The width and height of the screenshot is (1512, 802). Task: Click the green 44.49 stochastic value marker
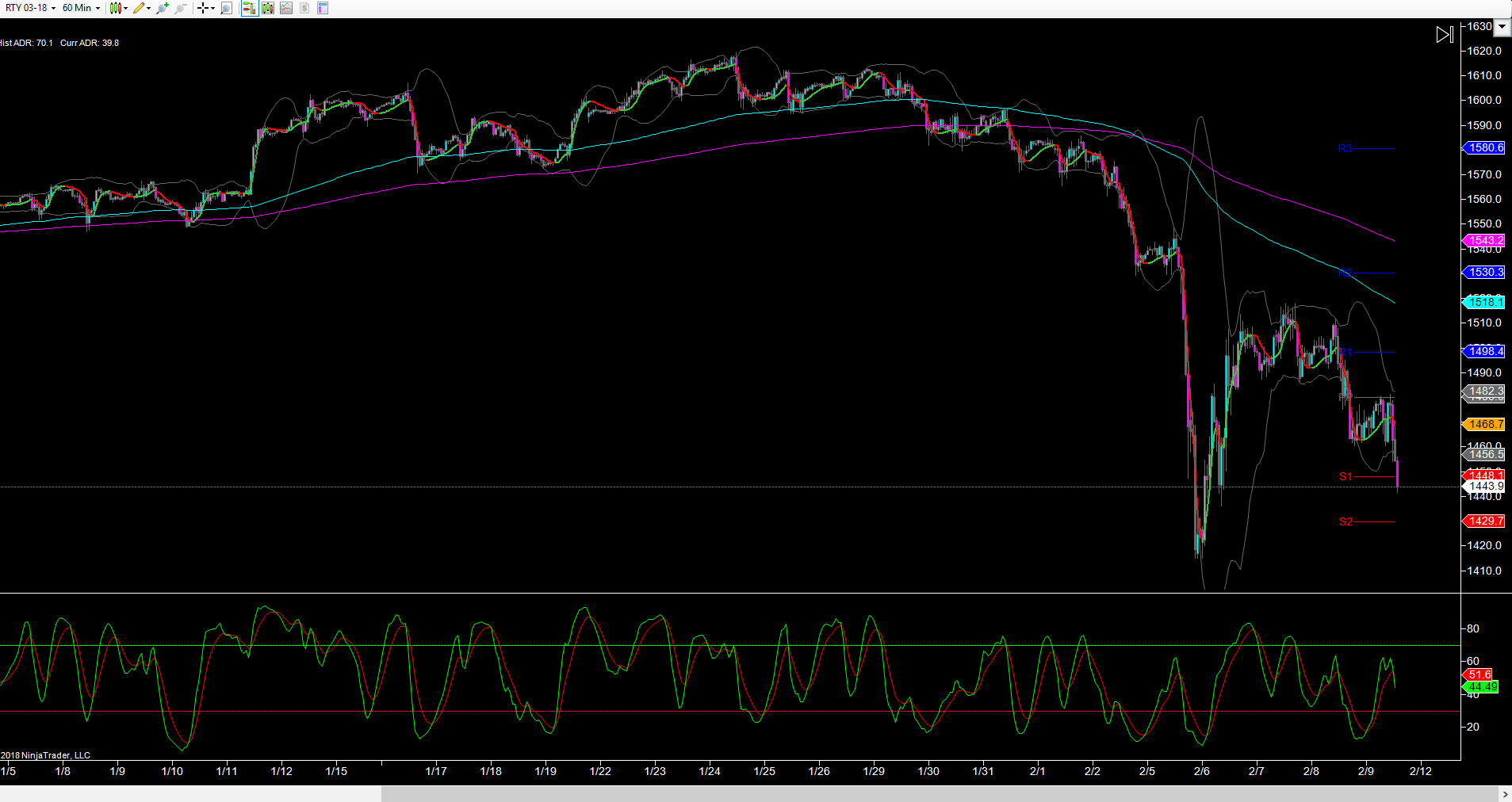point(1479,687)
